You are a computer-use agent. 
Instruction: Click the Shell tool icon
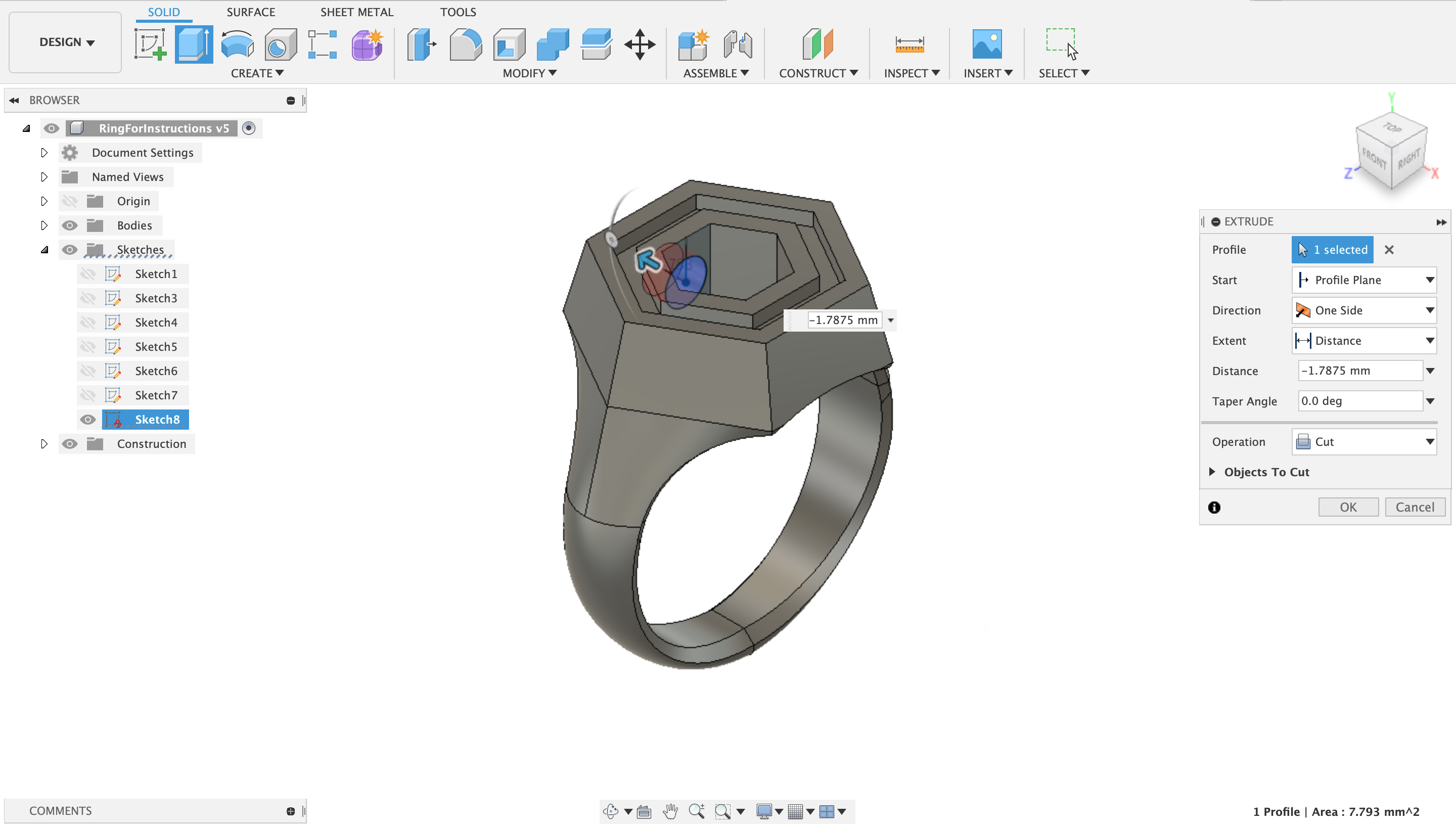coord(509,44)
